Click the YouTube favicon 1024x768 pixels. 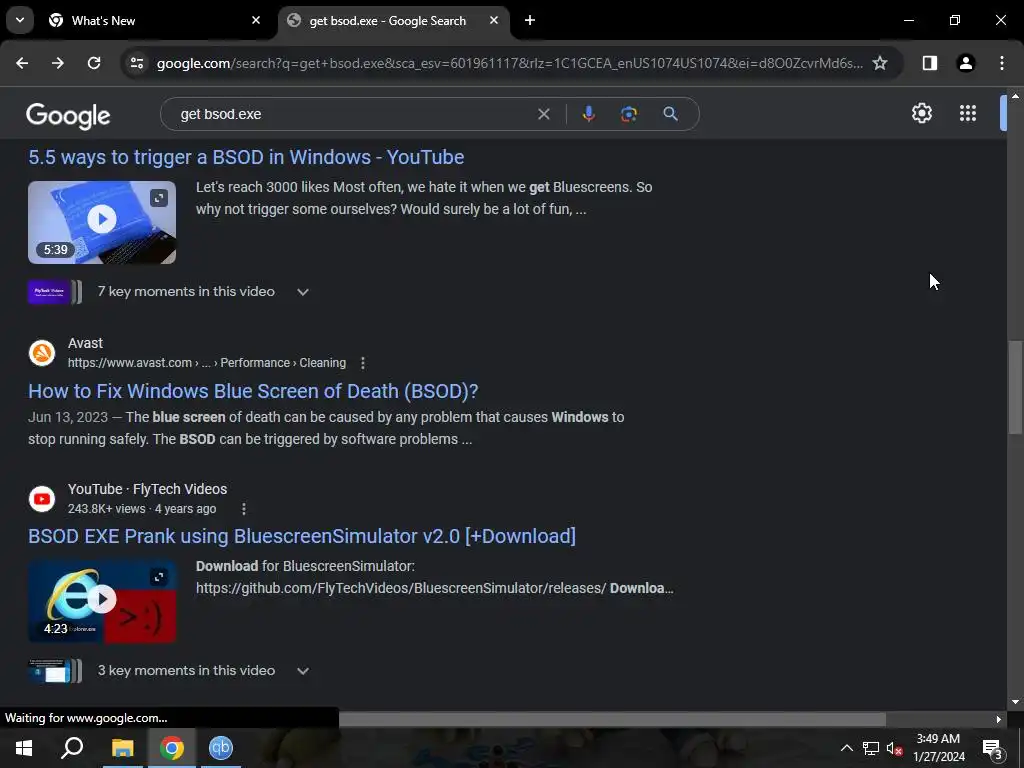(42, 499)
